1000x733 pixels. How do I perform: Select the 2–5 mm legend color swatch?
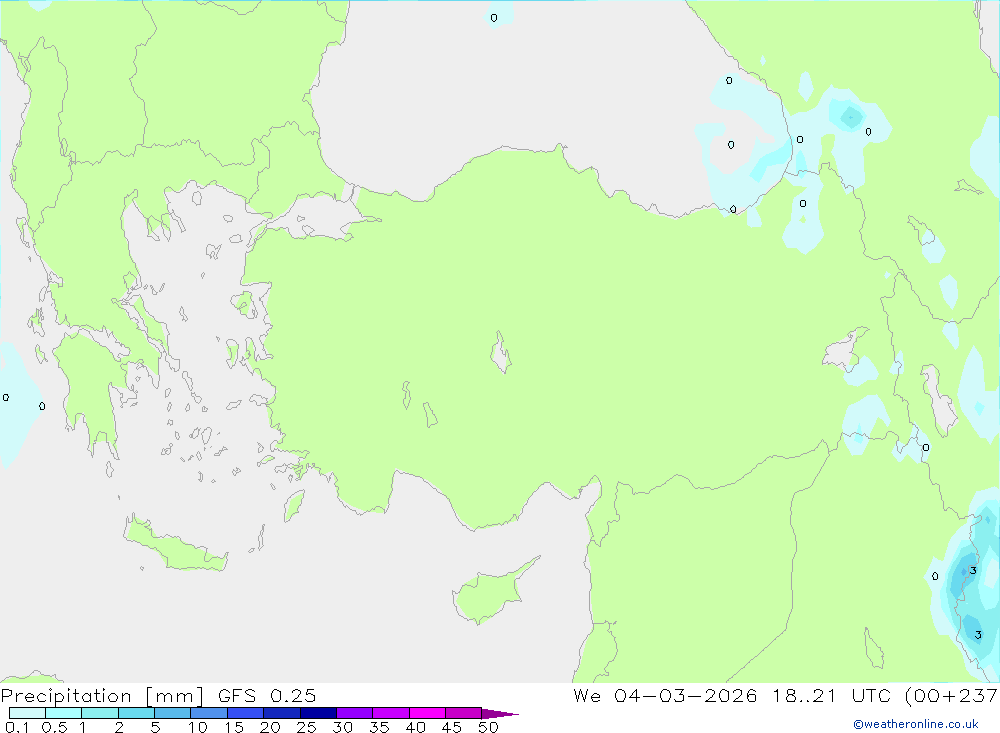coord(136,713)
